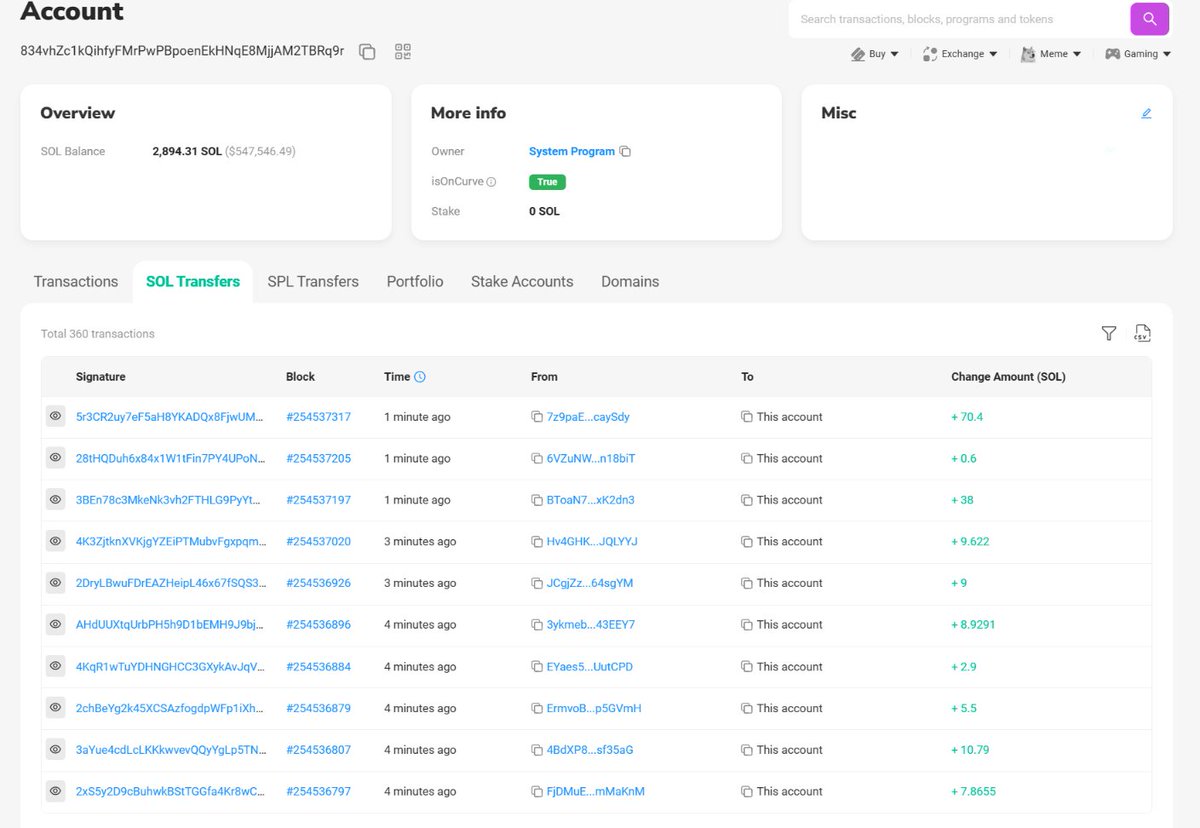Open block #254536797
The height and width of the screenshot is (828, 1200).
(318, 792)
